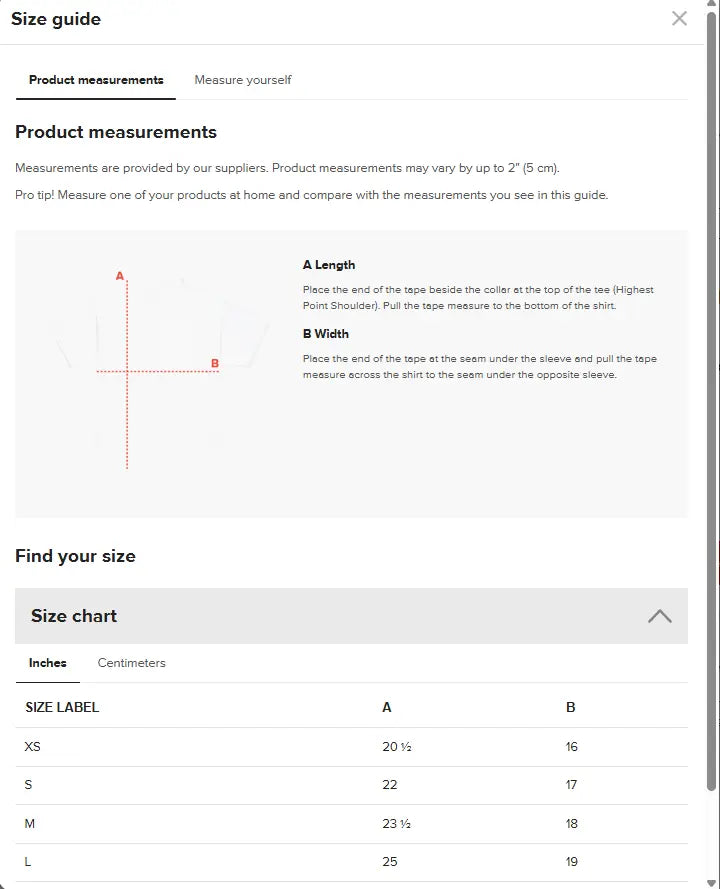Select the XS size label row
Image resolution: width=720 pixels, height=889 pixels.
pyautogui.click(x=33, y=747)
